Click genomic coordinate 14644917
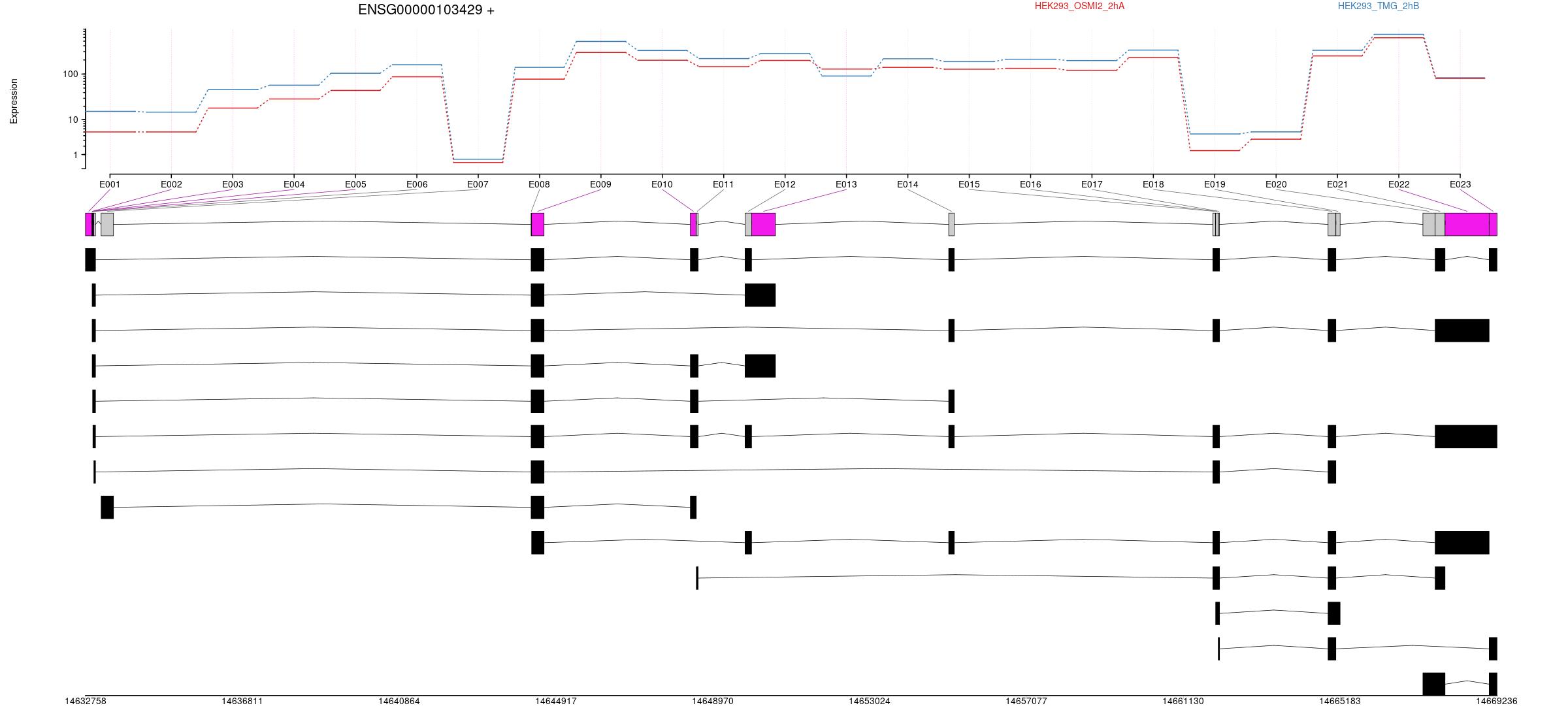 (556, 702)
